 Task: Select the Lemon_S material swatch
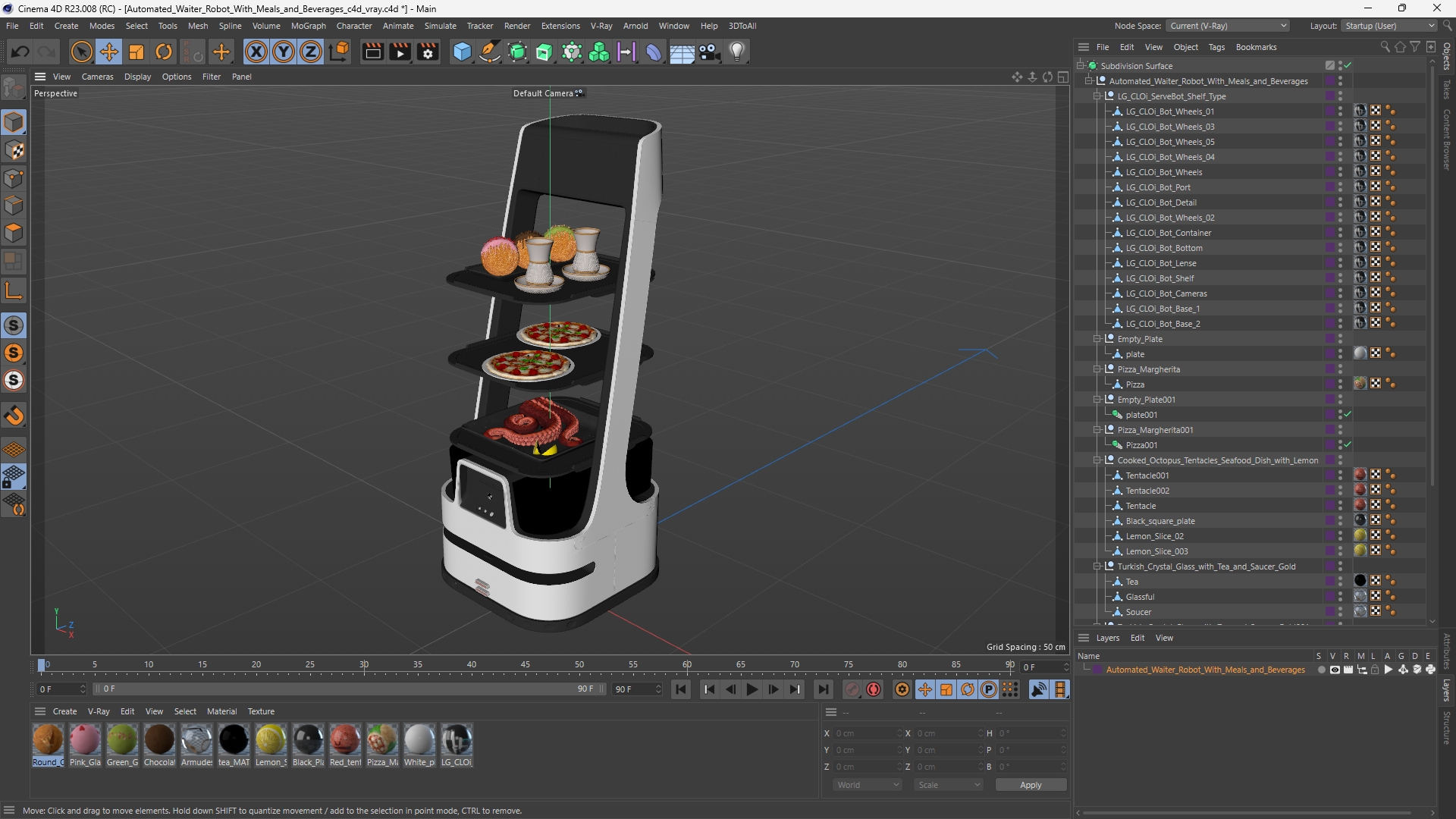(x=271, y=745)
